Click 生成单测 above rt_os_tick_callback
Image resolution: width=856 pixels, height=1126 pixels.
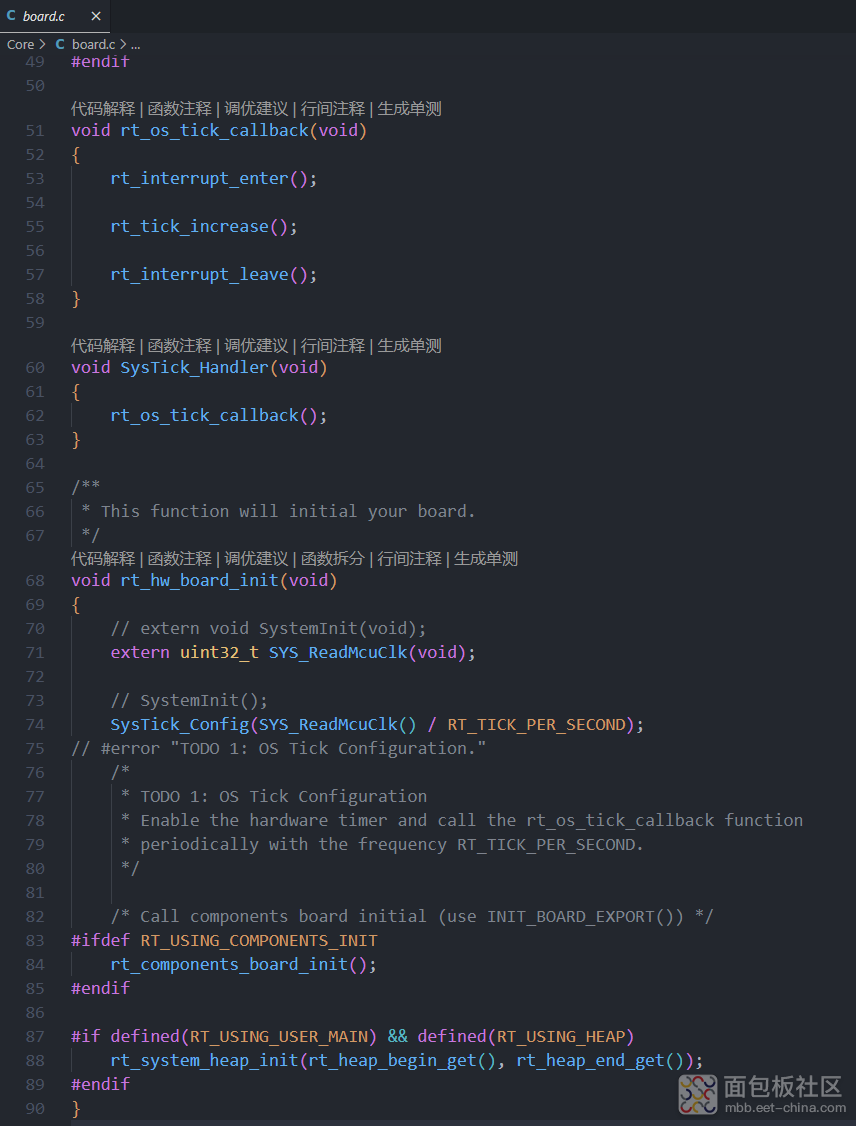[x=409, y=108]
